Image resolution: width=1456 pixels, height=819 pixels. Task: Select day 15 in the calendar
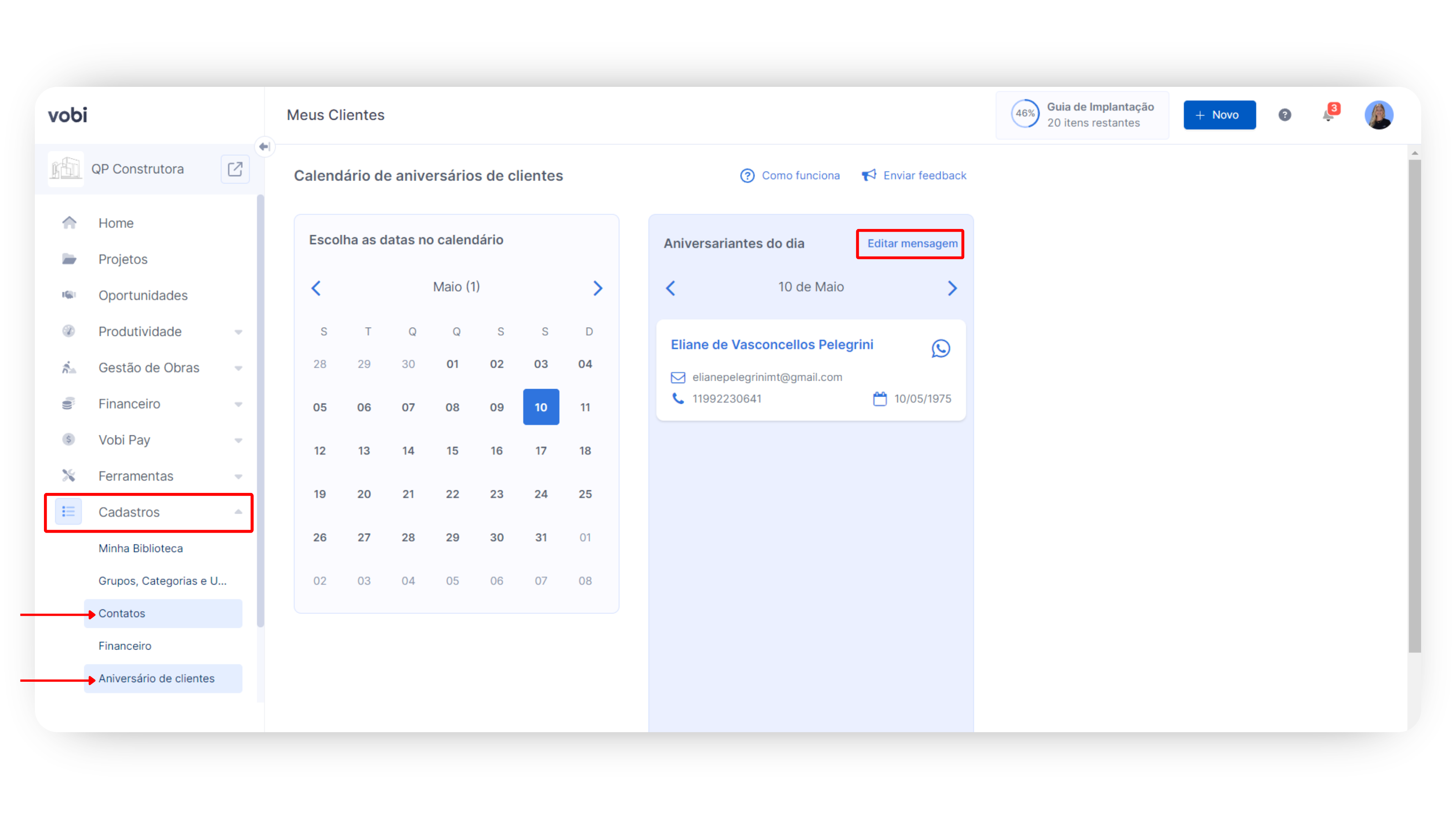(452, 450)
